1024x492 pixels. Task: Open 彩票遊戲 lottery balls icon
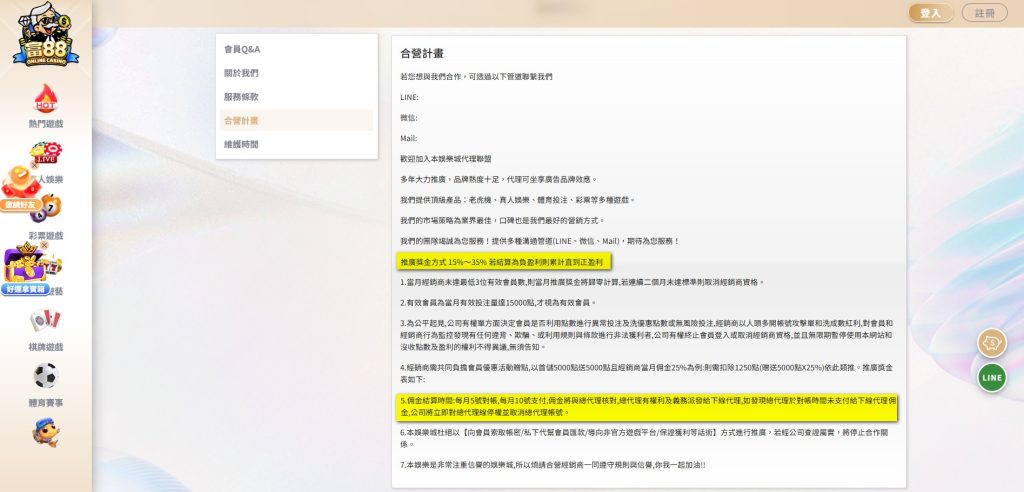[x=46, y=208]
